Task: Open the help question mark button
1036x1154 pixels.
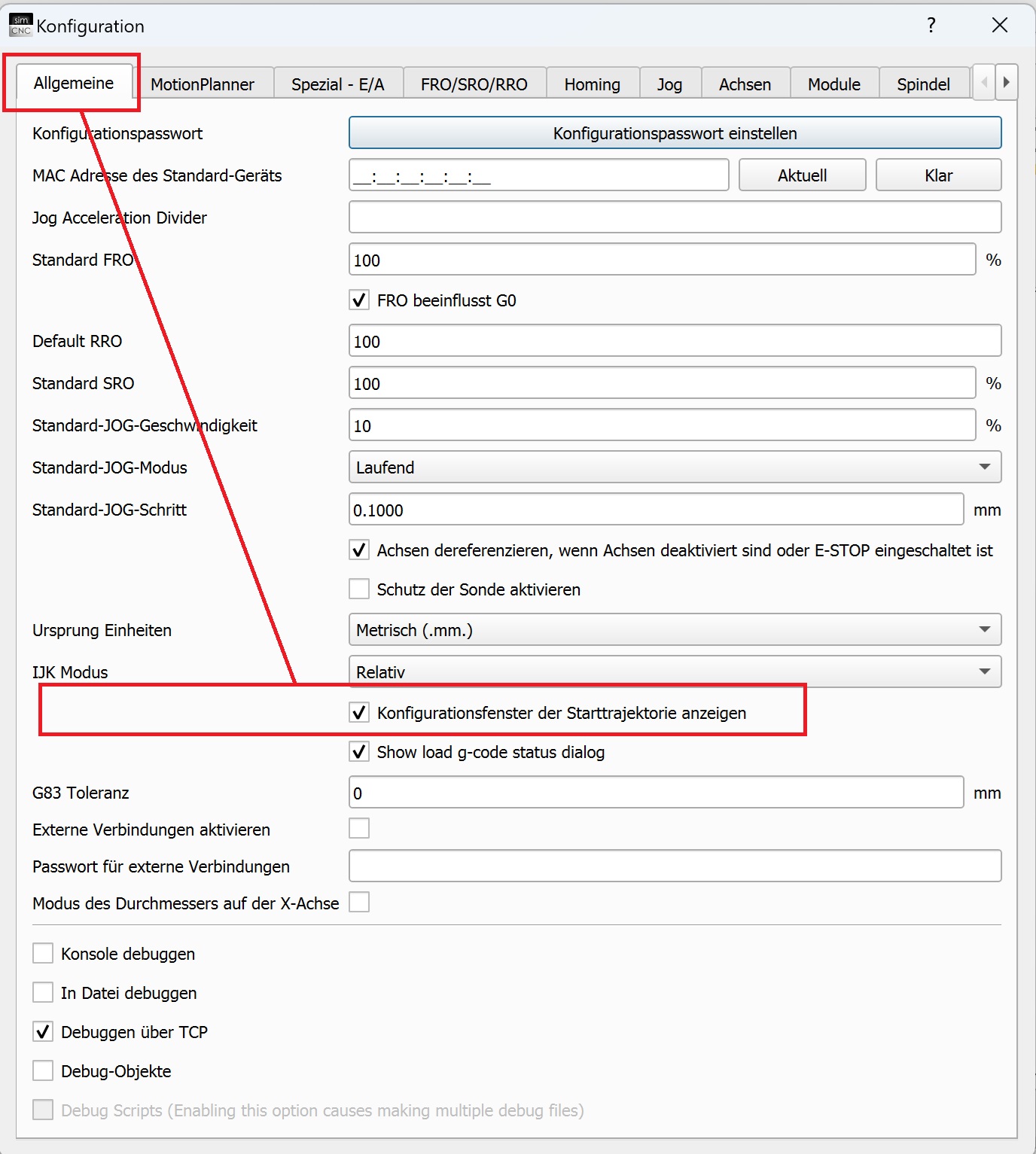Action: pyautogui.click(x=931, y=25)
